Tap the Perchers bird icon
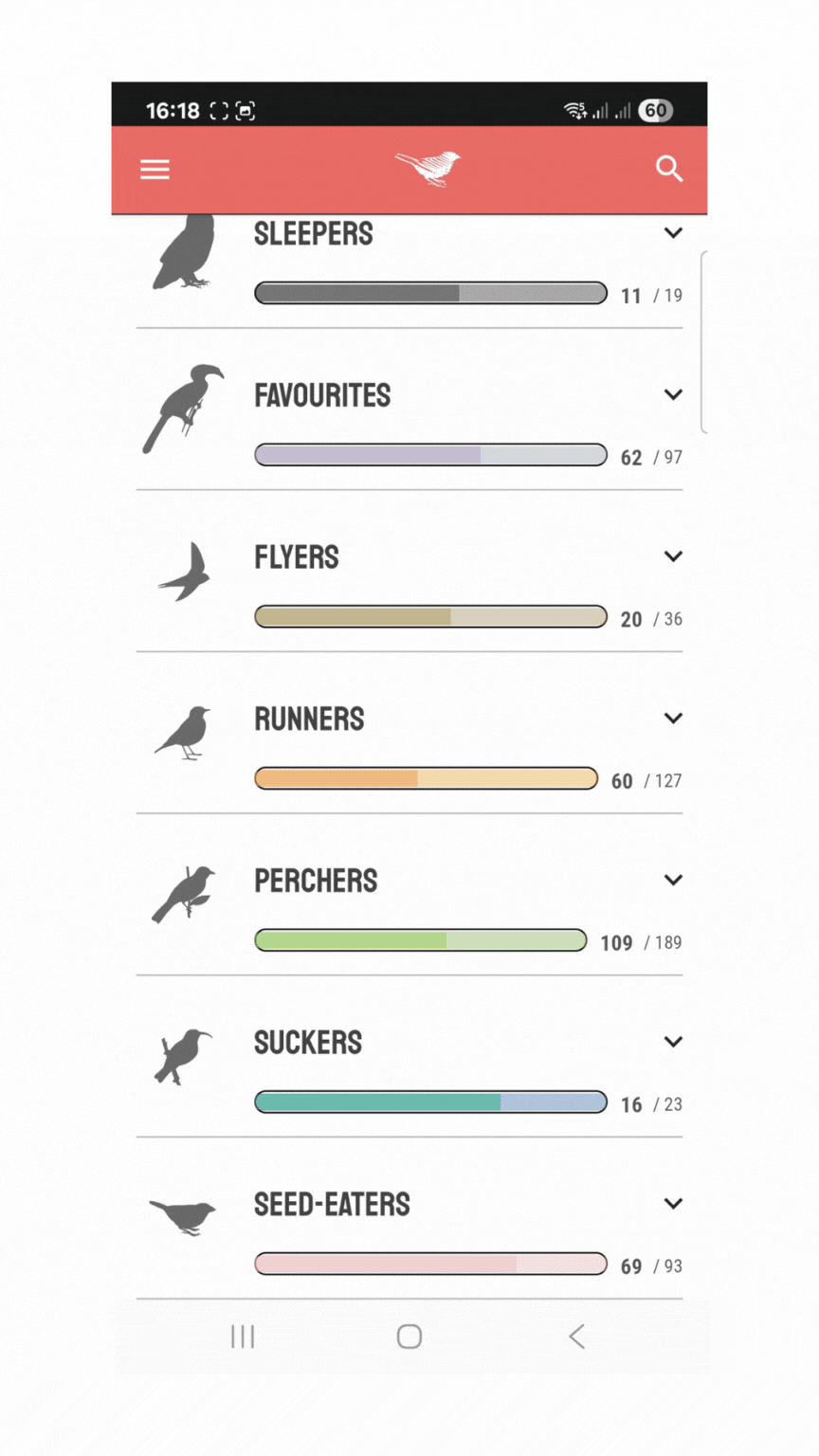 [186, 894]
